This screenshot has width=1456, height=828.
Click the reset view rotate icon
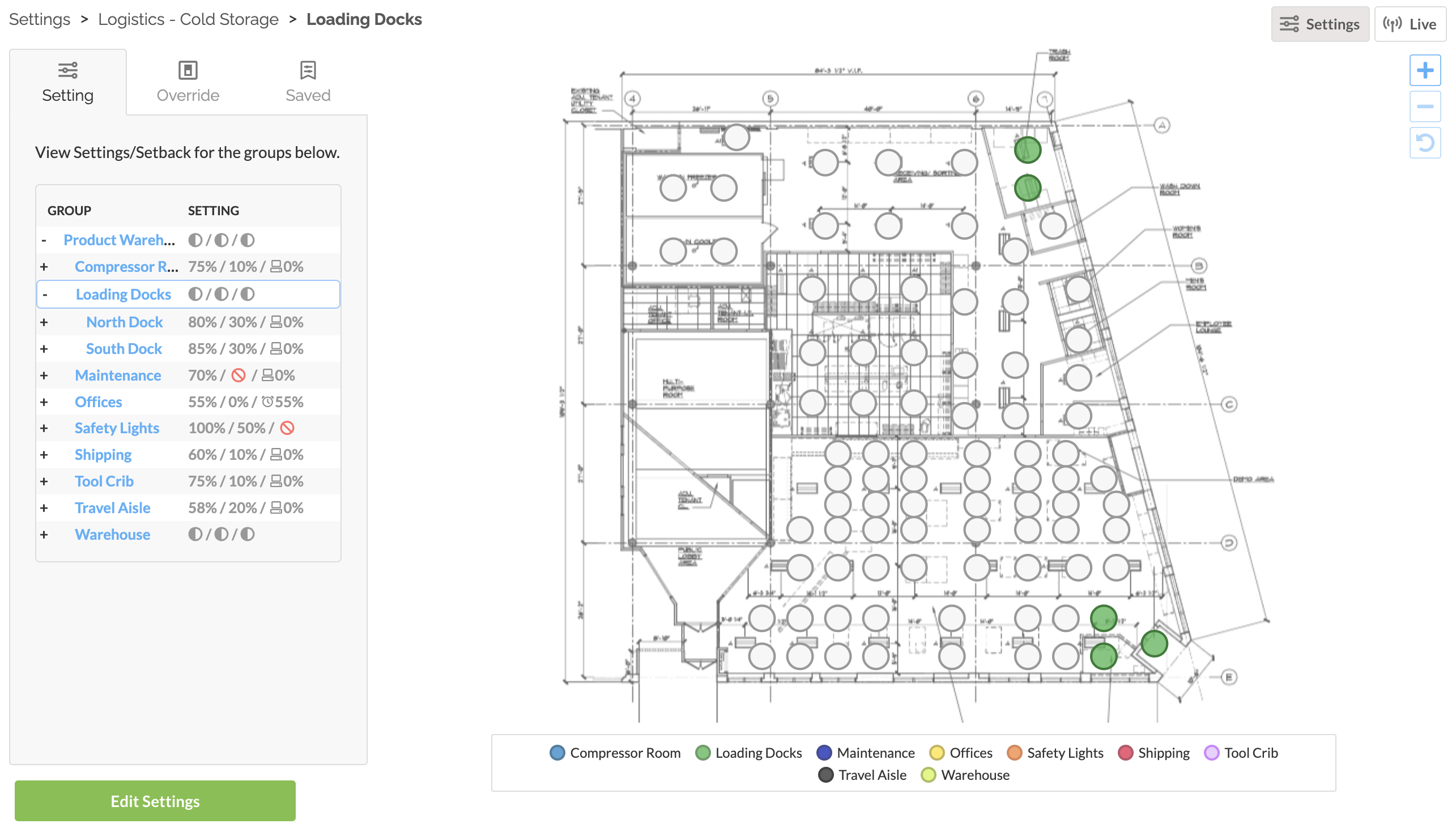(x=1424, y=143)
